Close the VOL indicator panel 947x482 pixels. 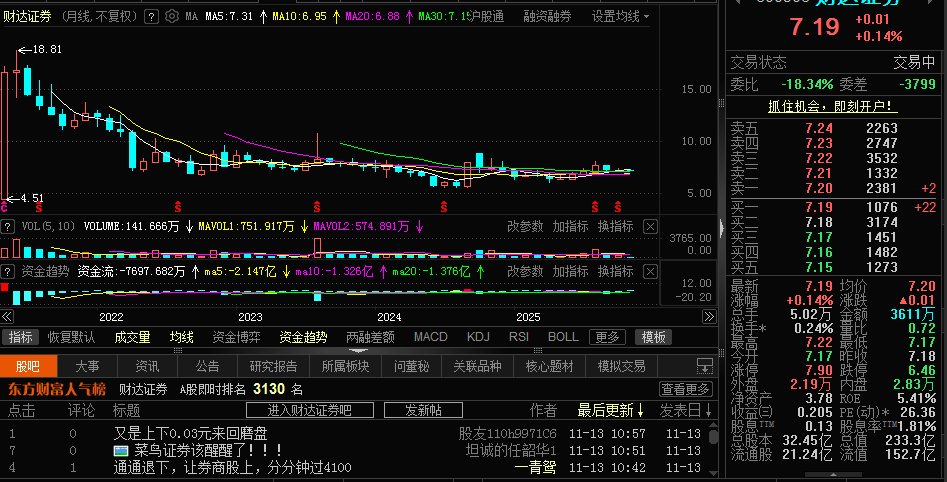[x=650, y=227]
